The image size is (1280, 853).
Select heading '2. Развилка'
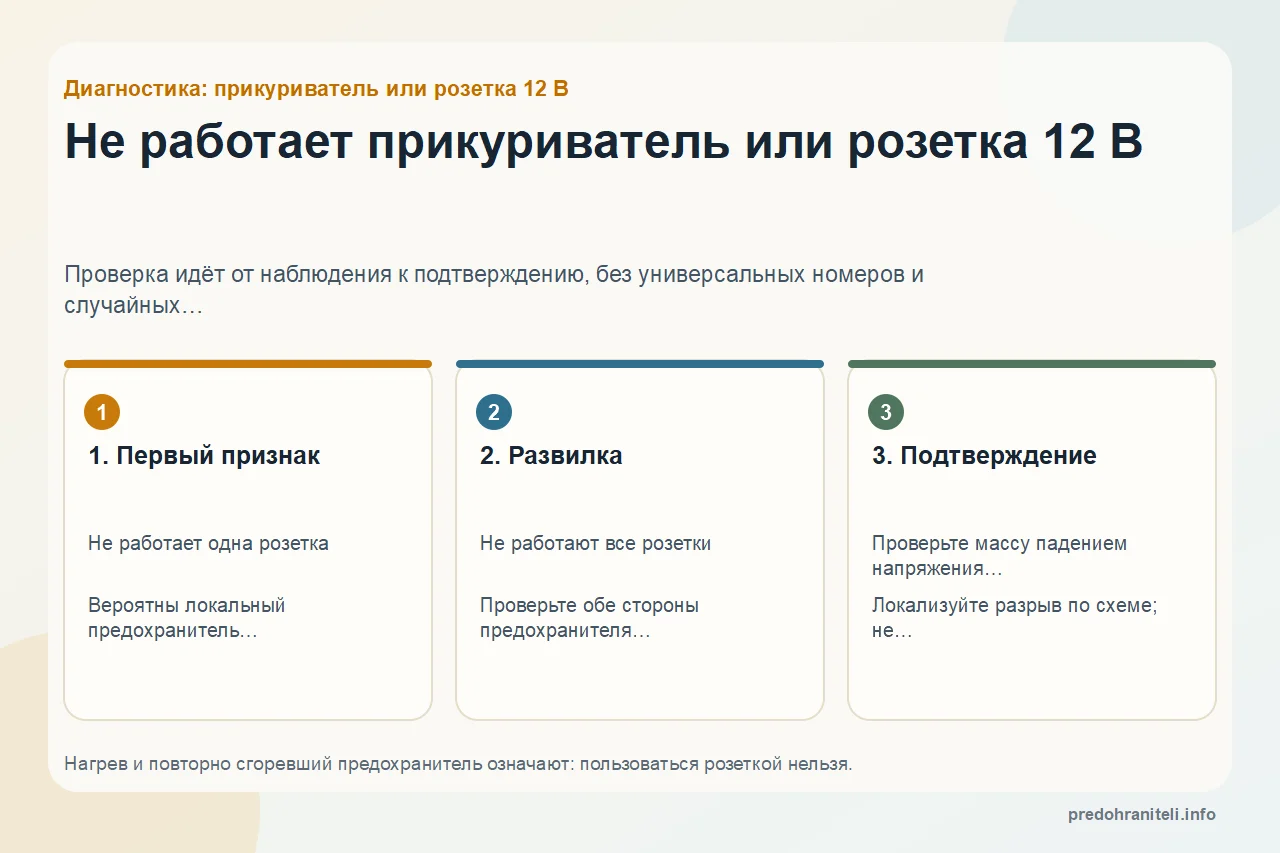point(551,456)
